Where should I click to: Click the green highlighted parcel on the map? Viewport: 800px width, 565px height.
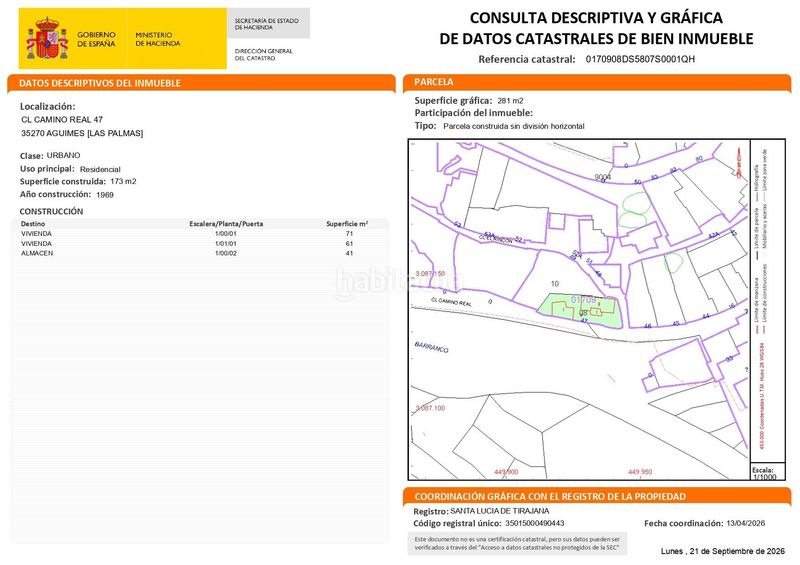click(x=580, y=311)
